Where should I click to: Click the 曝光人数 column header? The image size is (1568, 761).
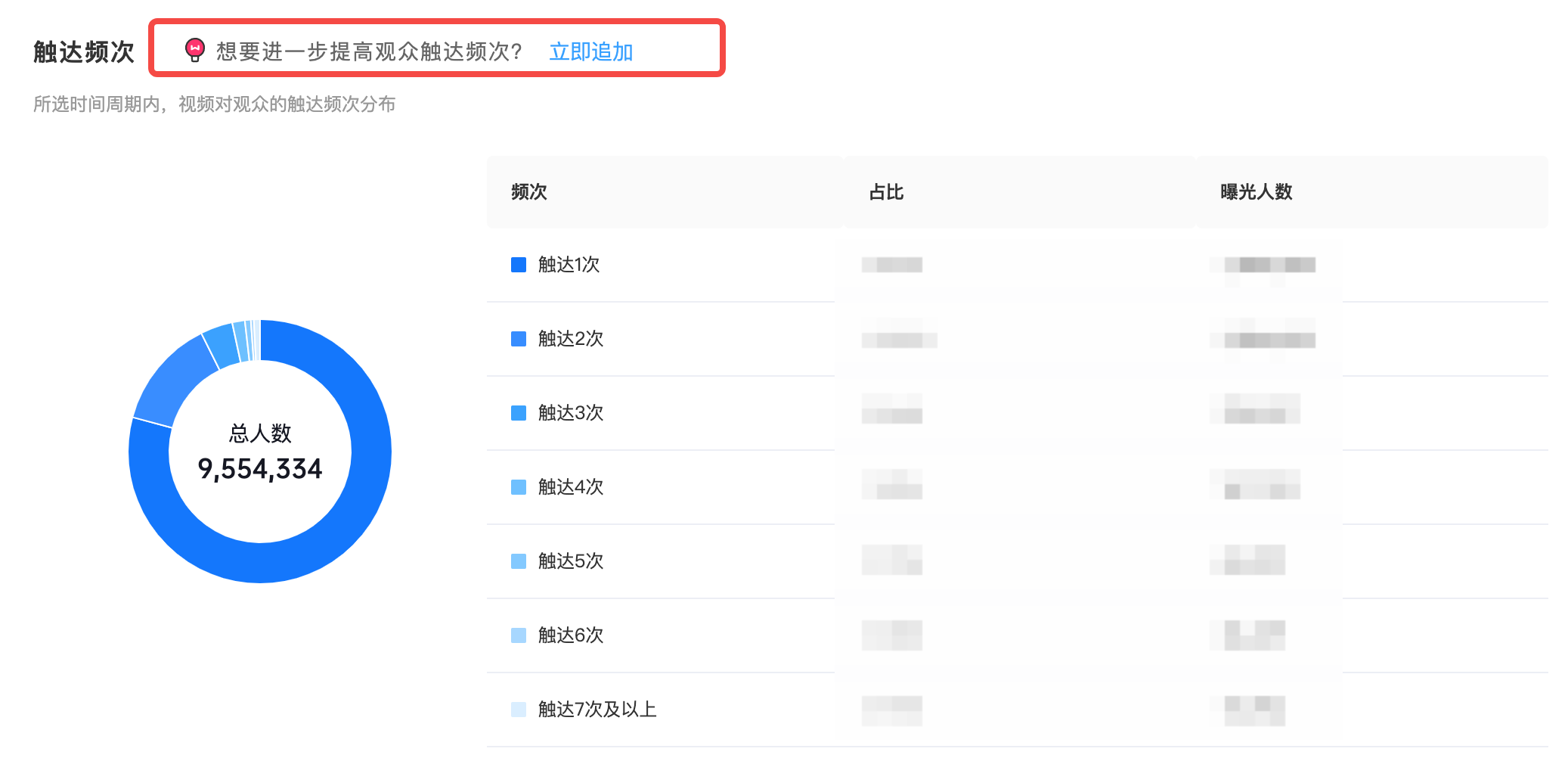pyautogui.click(x=1257, y=192)
